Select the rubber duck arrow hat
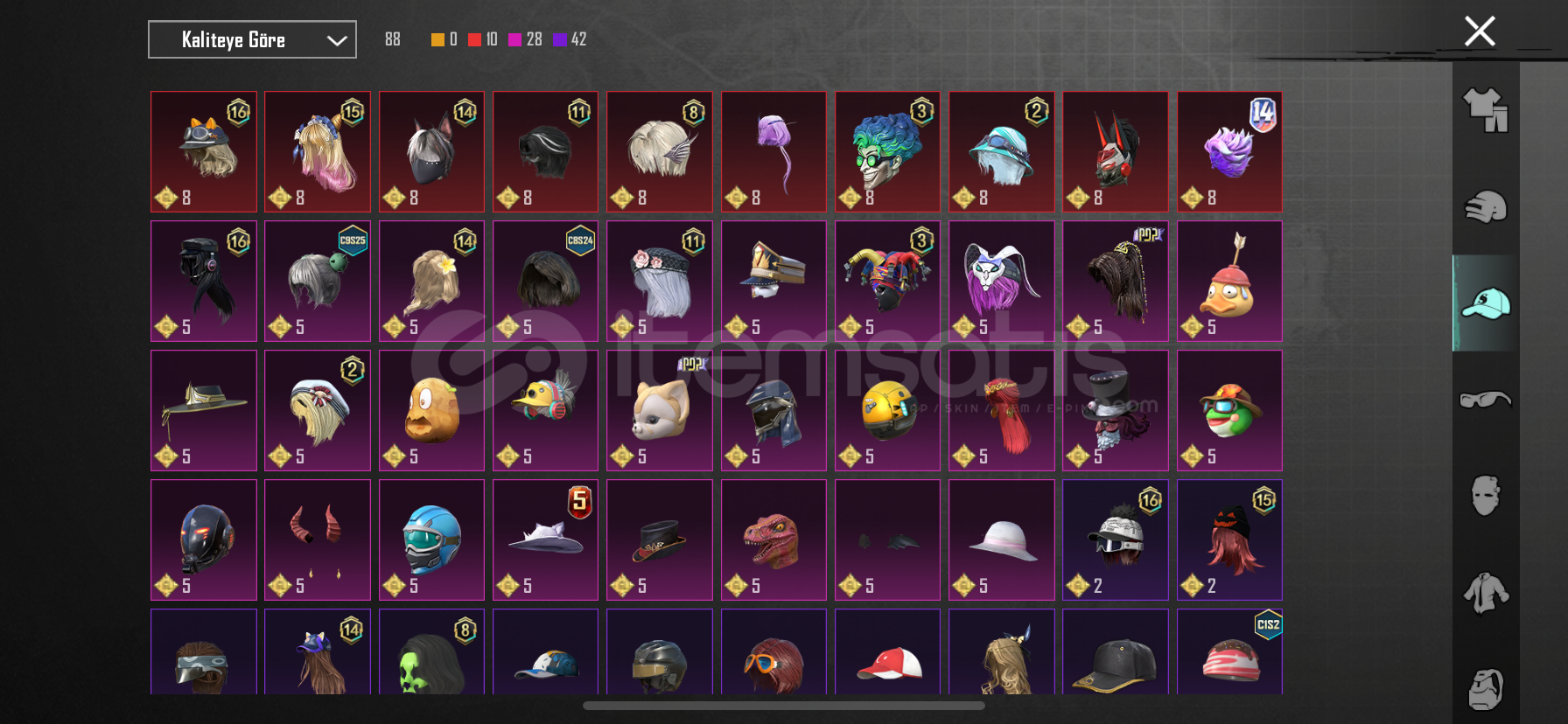This screenshot has width=1568, height=724. pos(1229,281)
